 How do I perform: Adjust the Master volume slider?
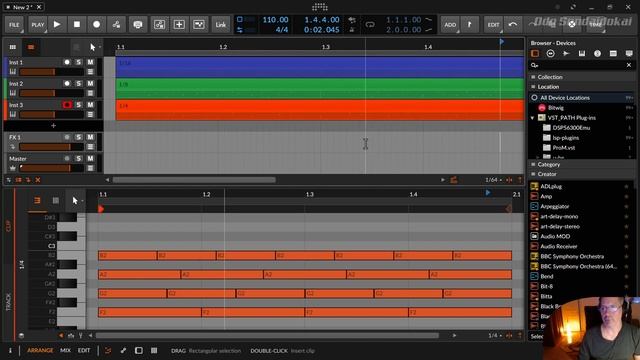tap(51, 168)
